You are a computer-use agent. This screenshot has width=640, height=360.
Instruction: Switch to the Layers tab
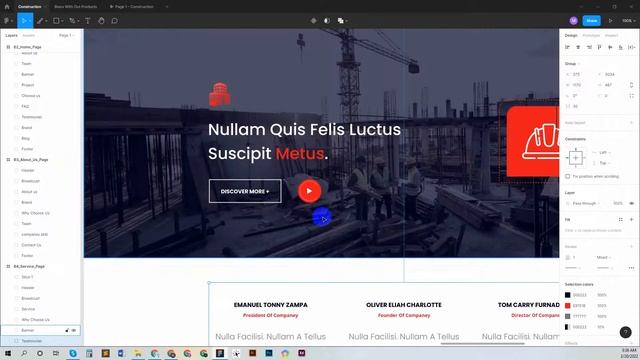[11, 36]
